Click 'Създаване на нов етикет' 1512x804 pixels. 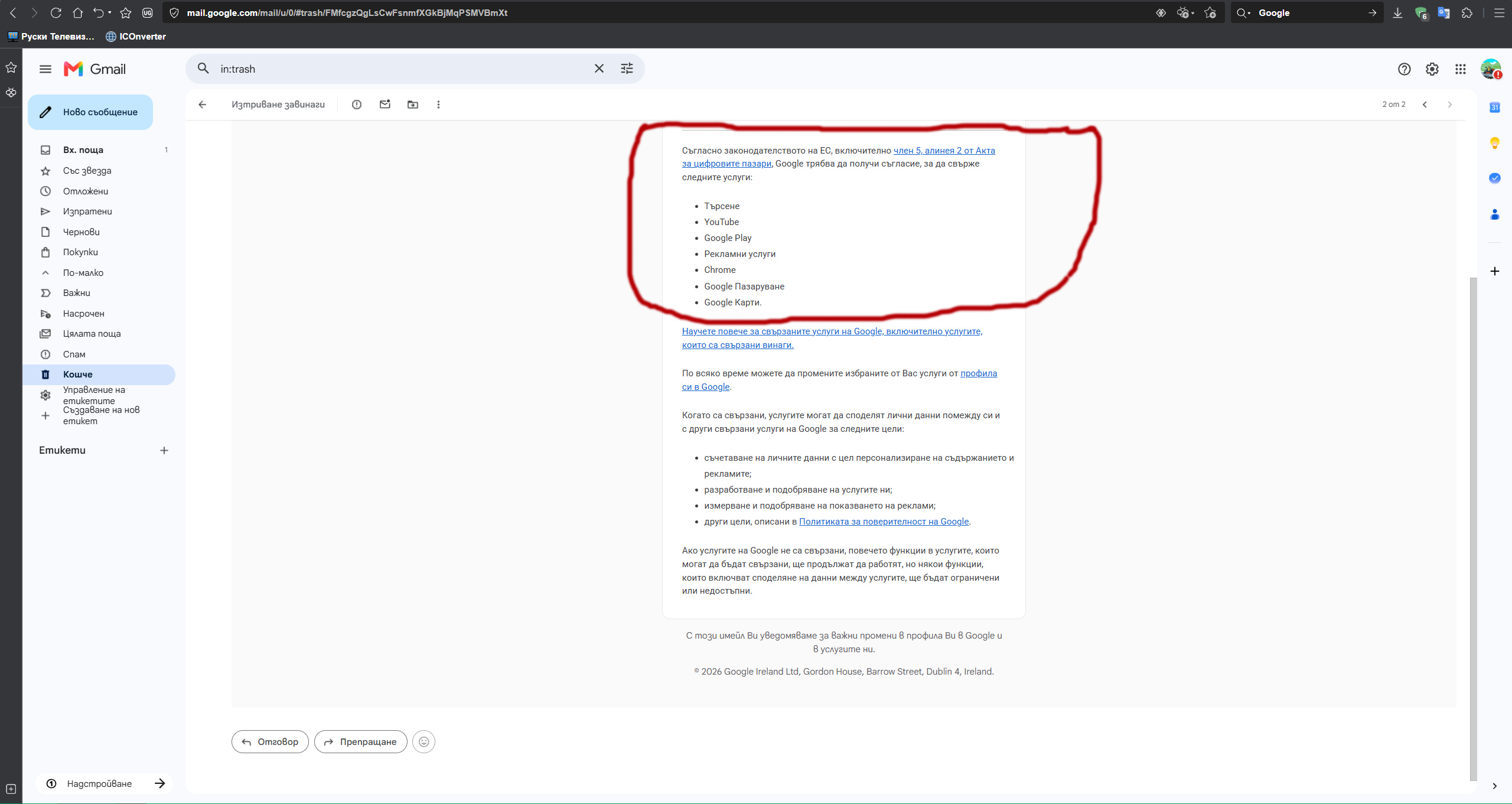tap(99, 415)
